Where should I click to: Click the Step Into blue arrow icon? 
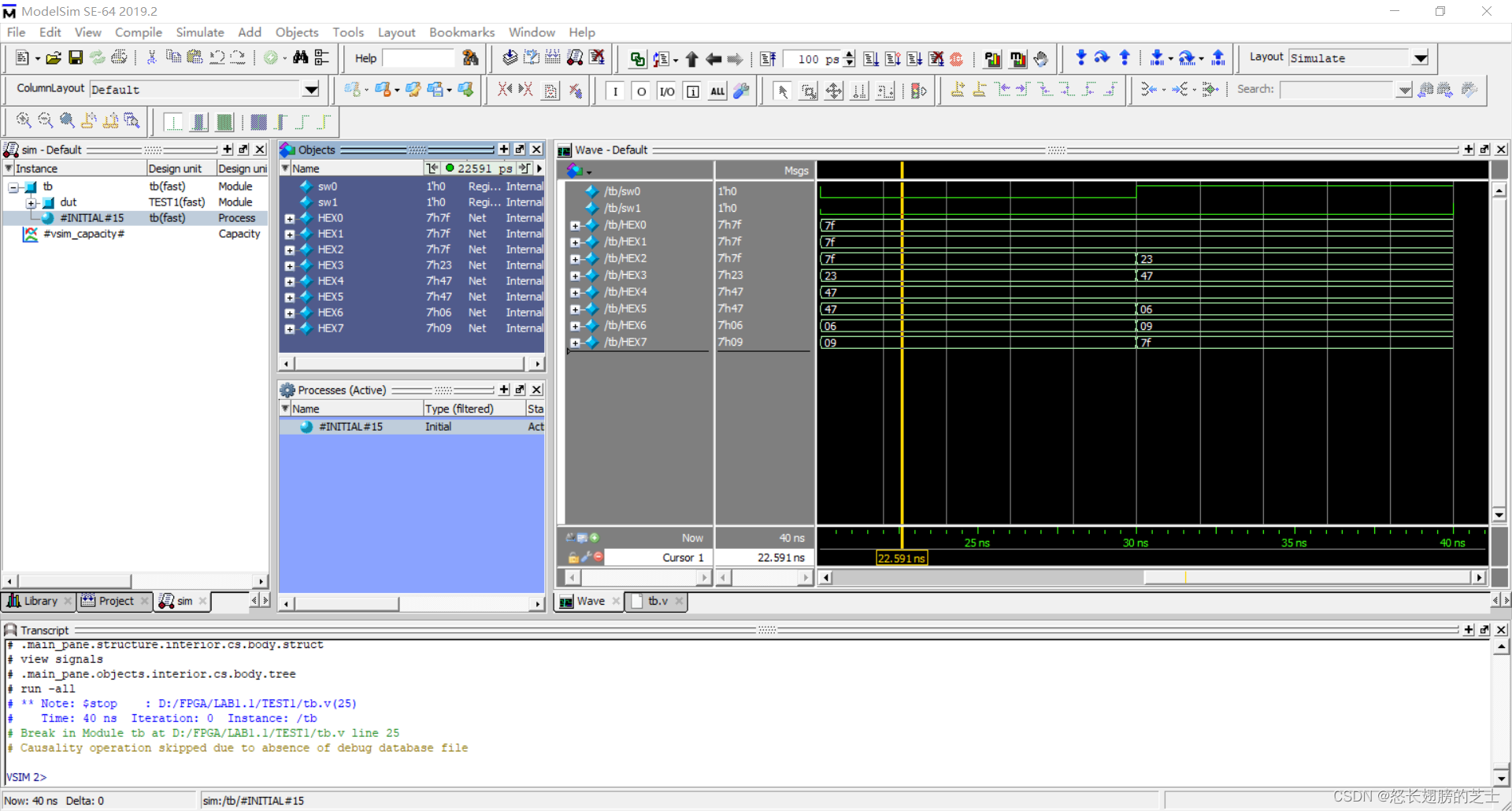(1080, 57)
